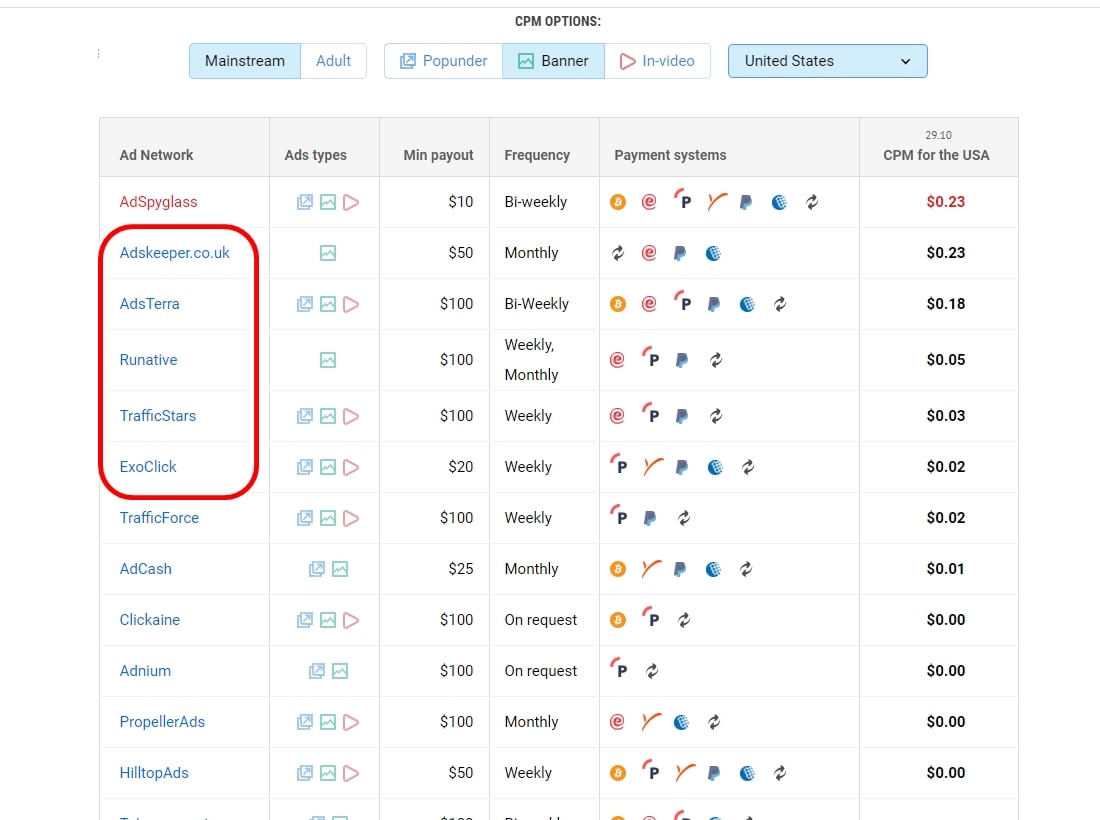Image resolution: width=1100 pixels, height=820 pixels.
Task: Click the $0.03 CPM value for TrafficStars
Action: click(946, 416)
